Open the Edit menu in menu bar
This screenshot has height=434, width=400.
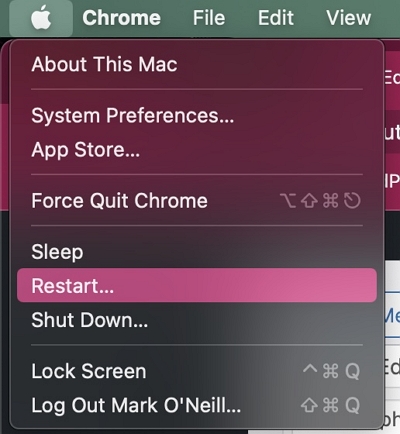(276, 18)
